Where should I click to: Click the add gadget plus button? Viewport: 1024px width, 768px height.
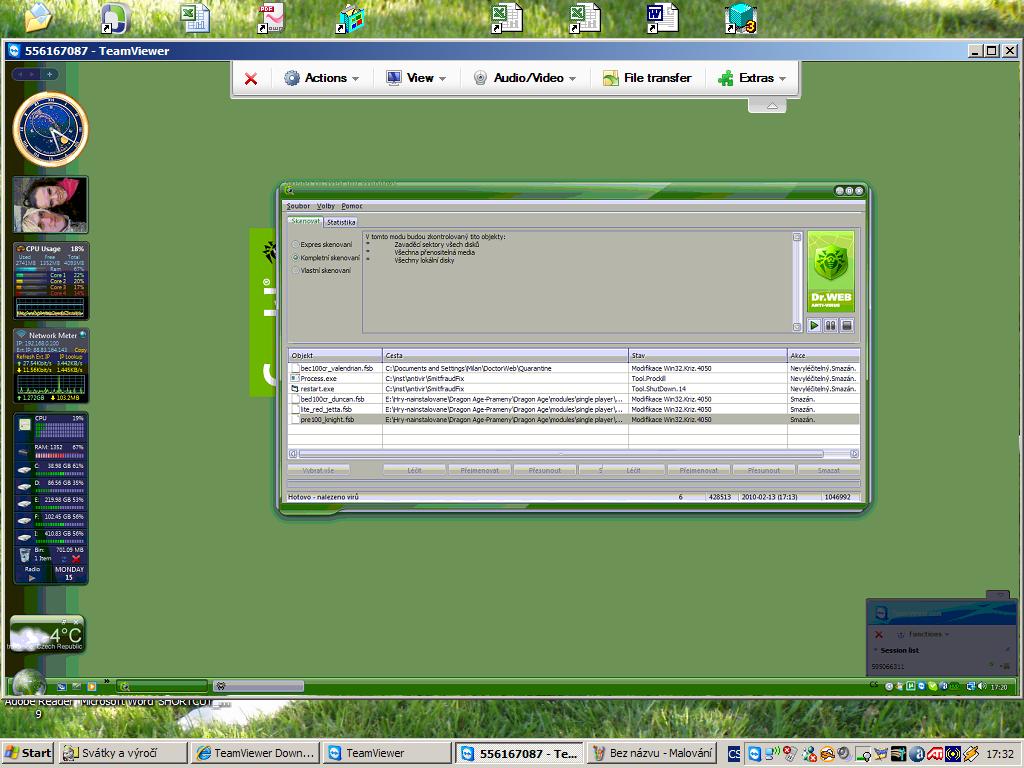pyautogui.click(x=49, y=74)
